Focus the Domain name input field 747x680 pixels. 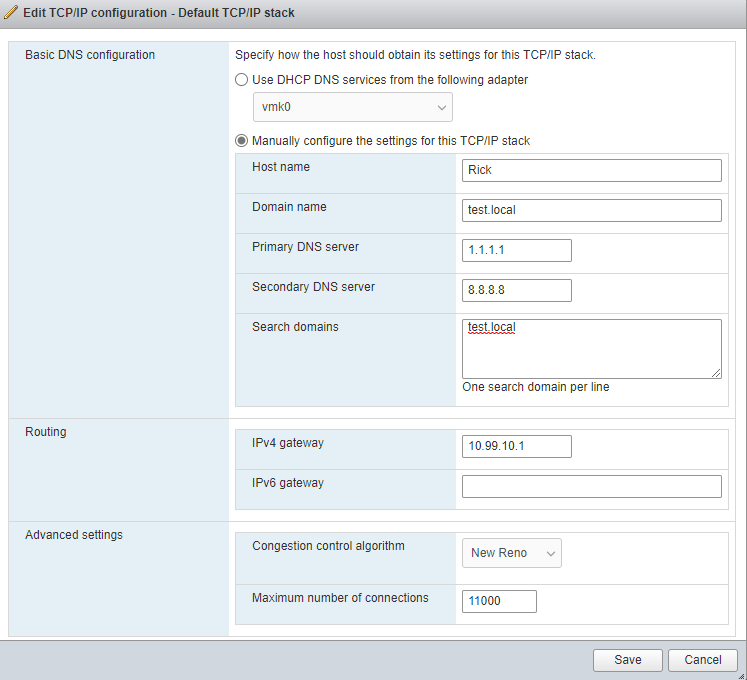[x=591, y=210]
